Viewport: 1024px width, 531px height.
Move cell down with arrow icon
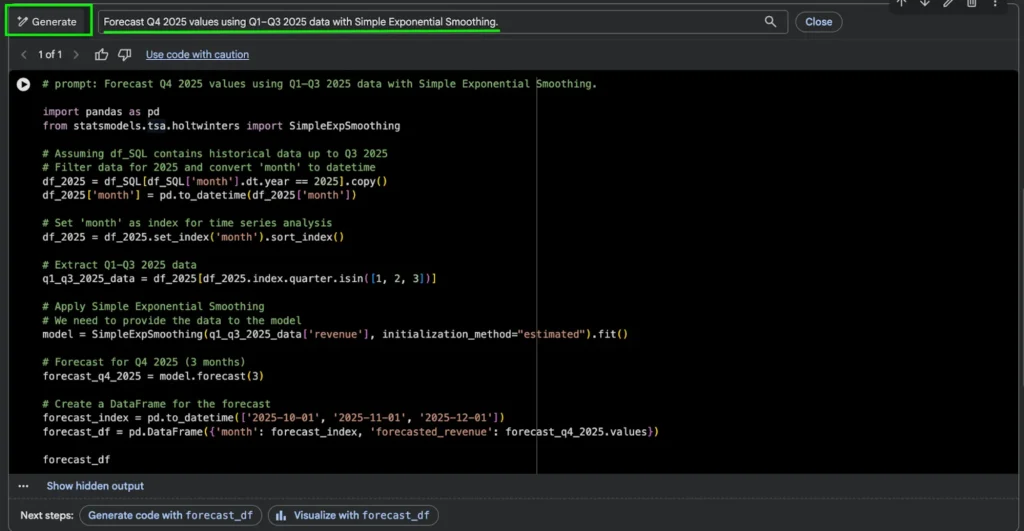(925, 3)
